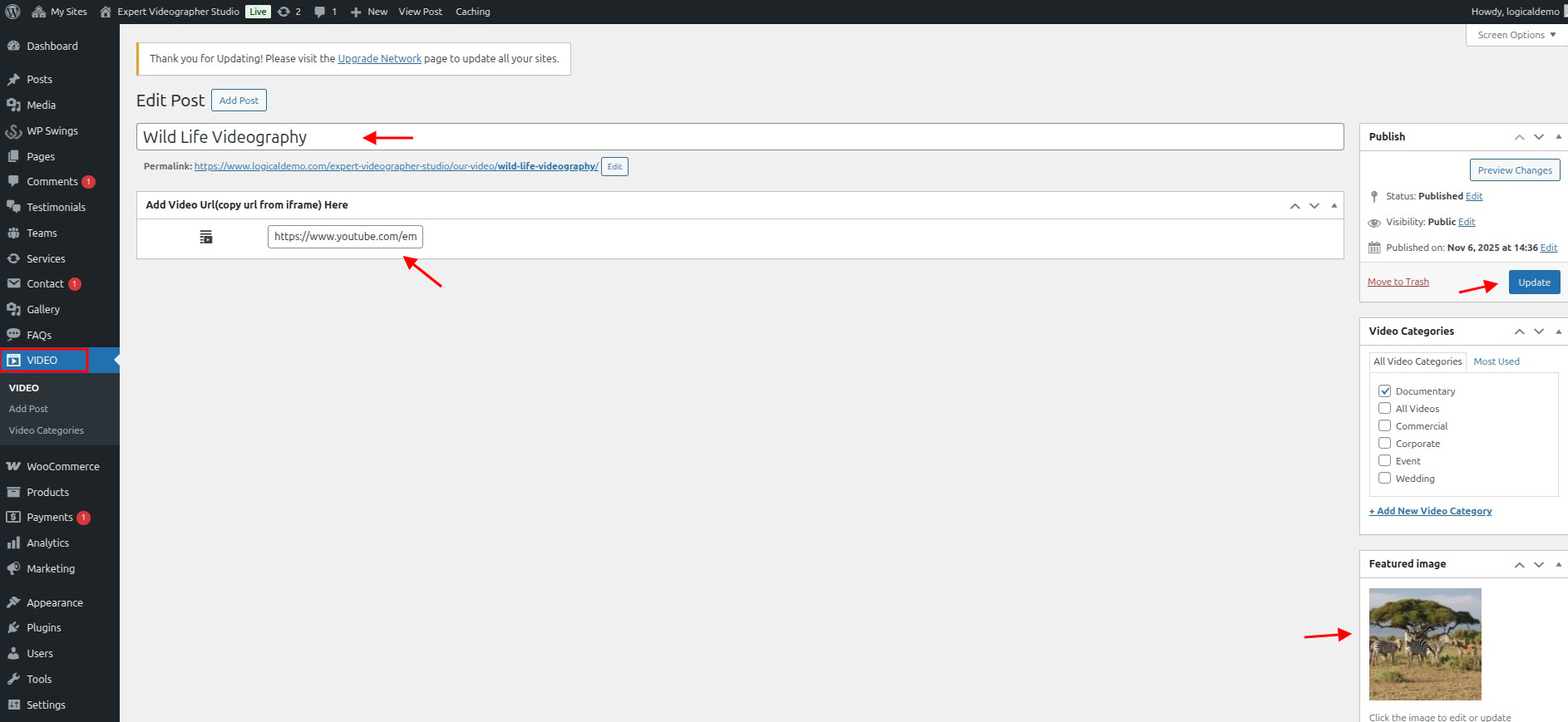Click Add Post button beside Edit Post
1568x722 pixels.
coord(239,101)
